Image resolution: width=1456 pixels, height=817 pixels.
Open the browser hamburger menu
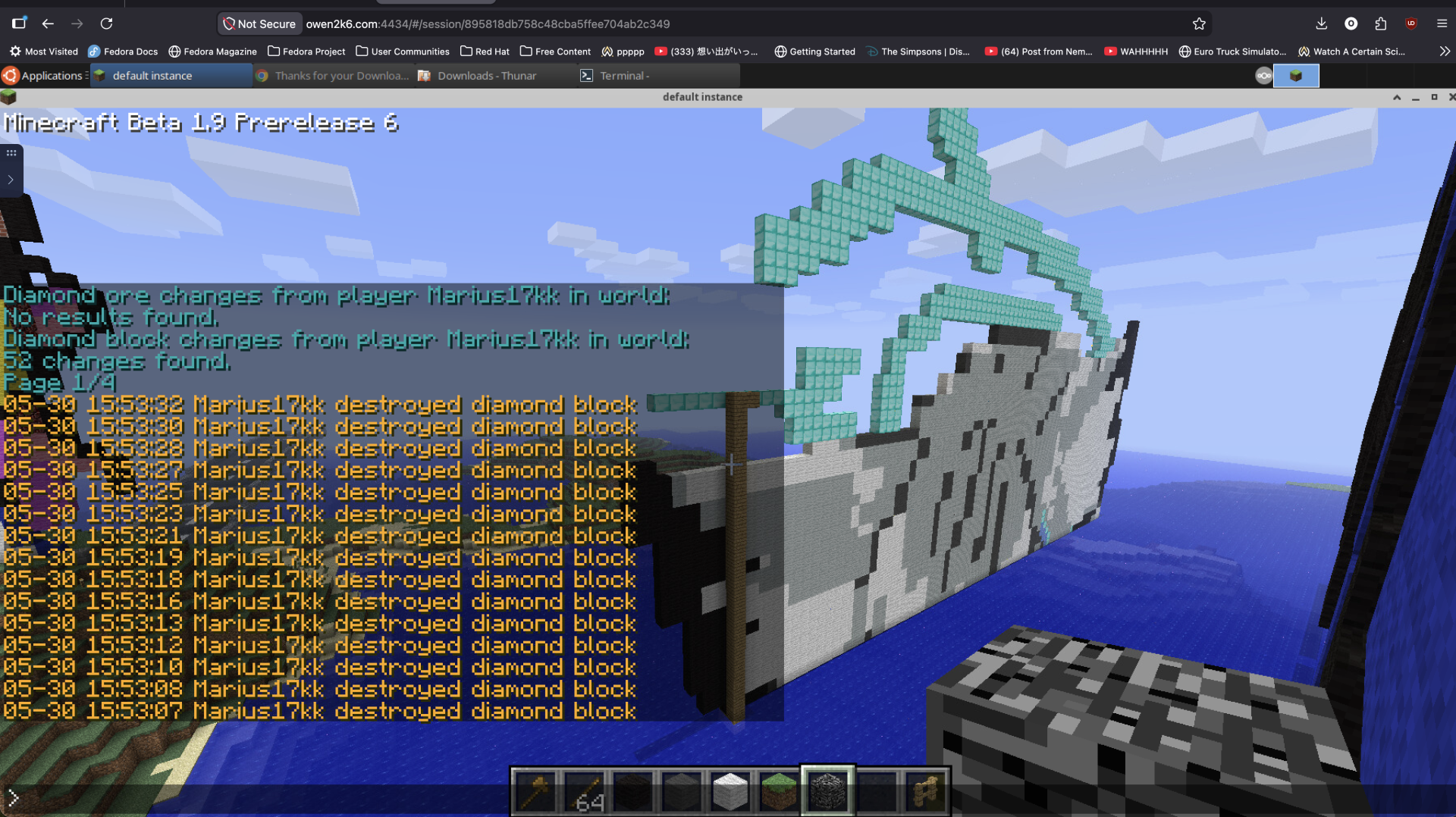tap(1442, 23)
